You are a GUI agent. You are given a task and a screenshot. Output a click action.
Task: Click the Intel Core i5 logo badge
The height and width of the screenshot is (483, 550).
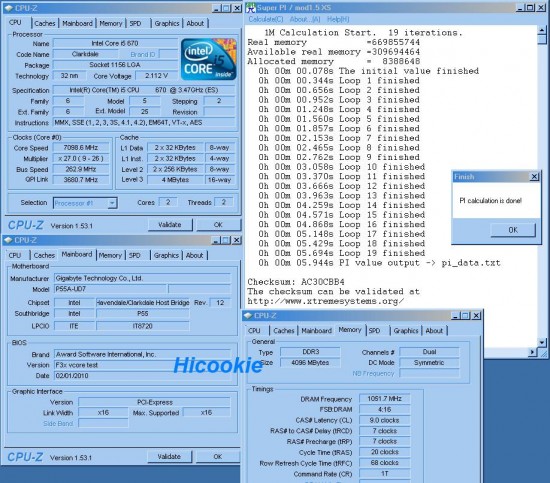point(209,60)
